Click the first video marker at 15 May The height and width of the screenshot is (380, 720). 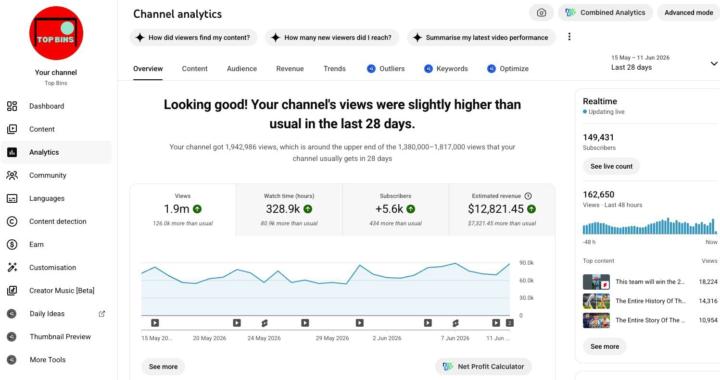point(155,323)
